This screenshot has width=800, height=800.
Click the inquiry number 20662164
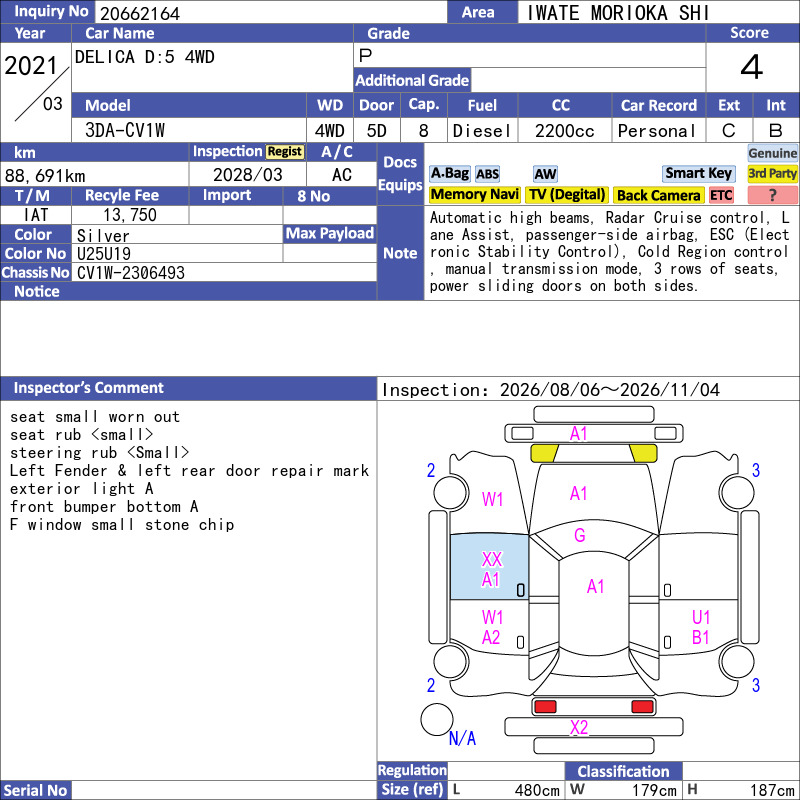coord(140,14)
